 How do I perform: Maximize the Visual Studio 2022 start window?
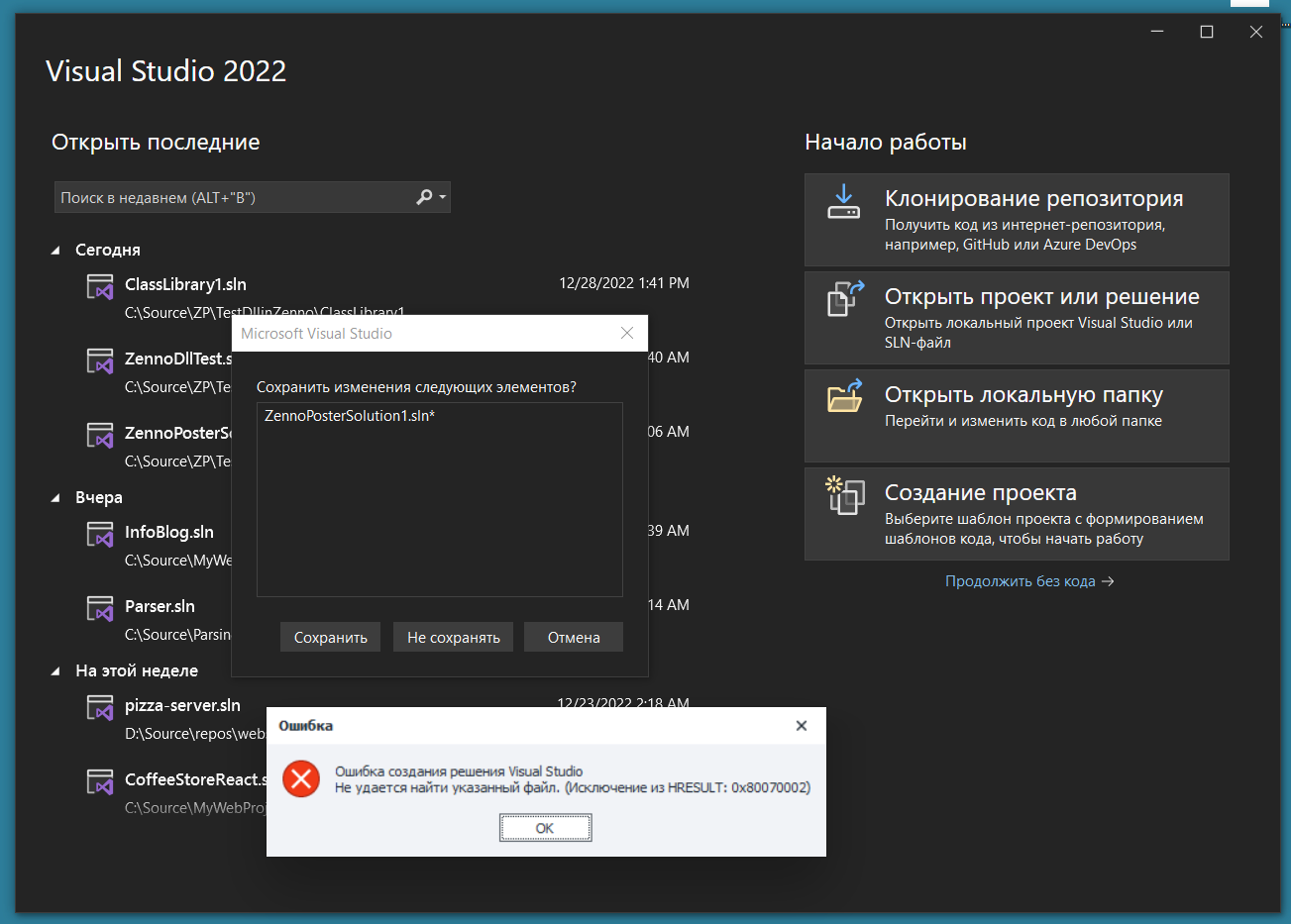(1207, 32)
